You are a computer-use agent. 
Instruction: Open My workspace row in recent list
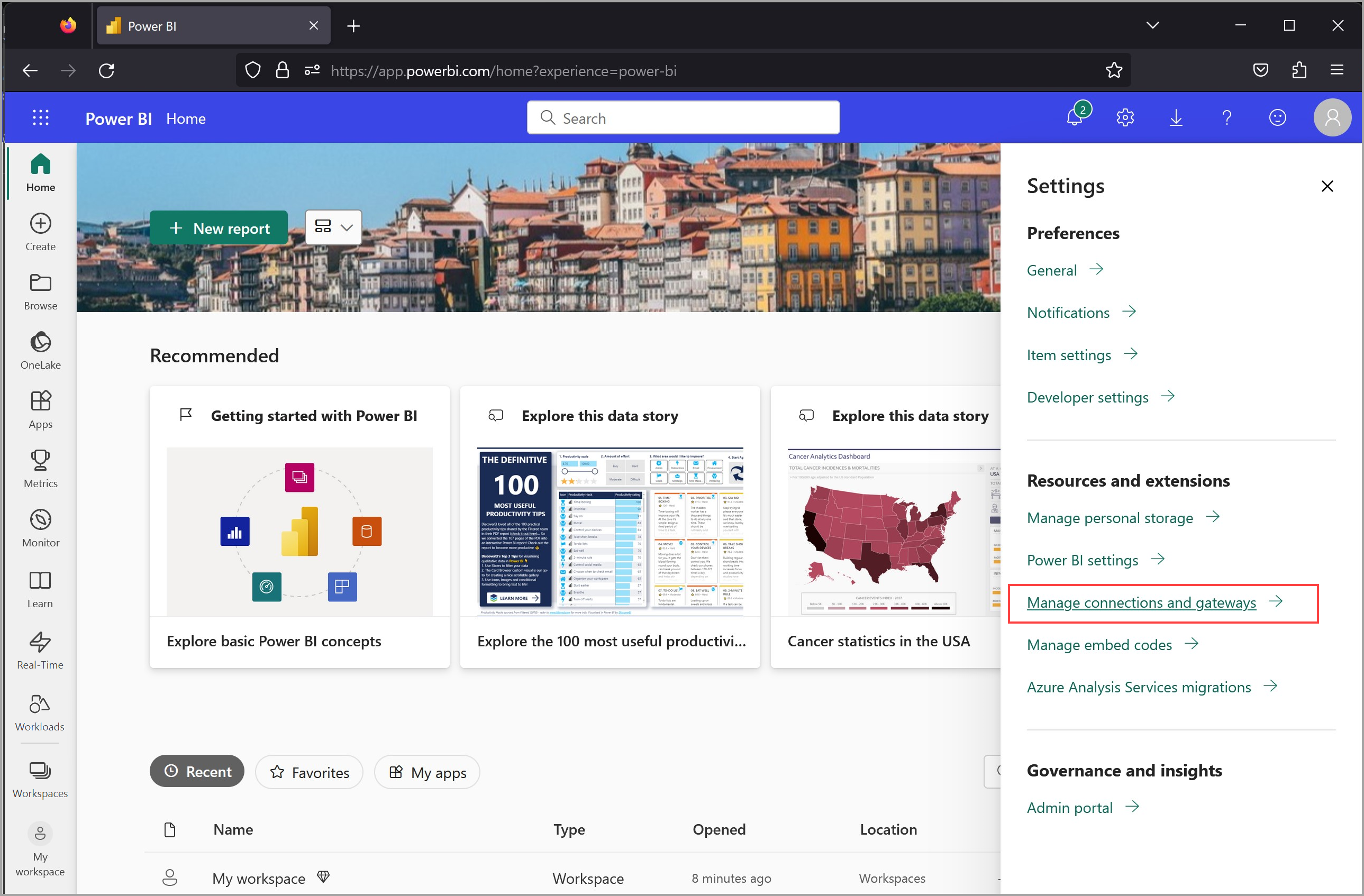pyautogui.click(x=572, y=877)
